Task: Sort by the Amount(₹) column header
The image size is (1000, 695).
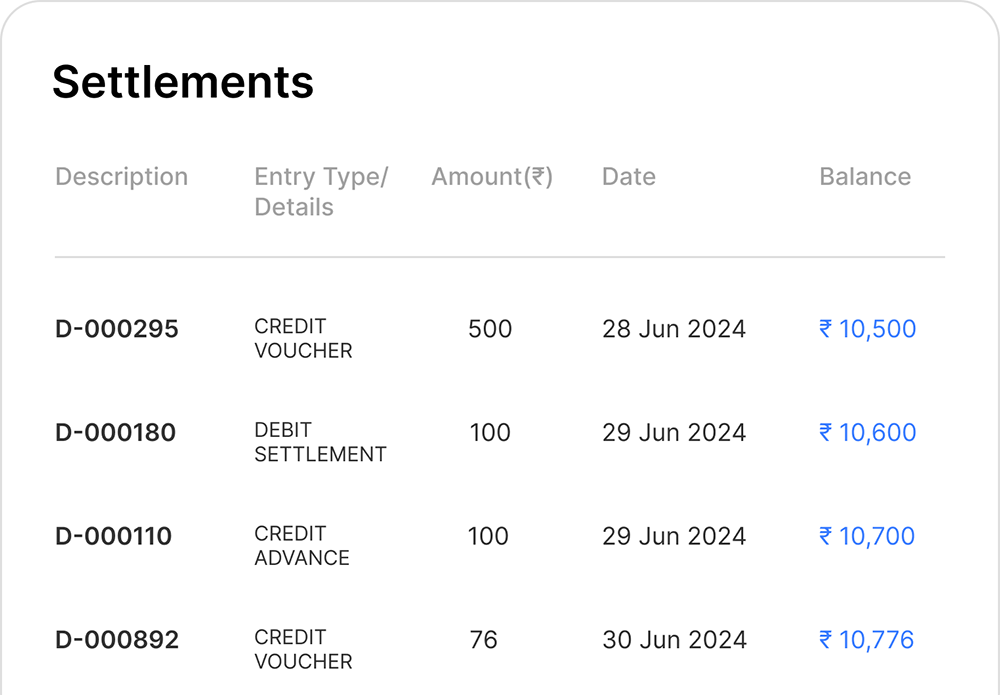Action: tap(492, 177)
